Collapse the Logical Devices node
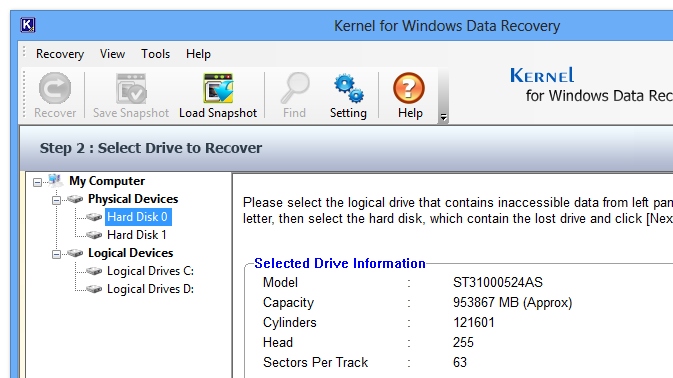Screen dimensions: 673x378 [x=56, y=254]
